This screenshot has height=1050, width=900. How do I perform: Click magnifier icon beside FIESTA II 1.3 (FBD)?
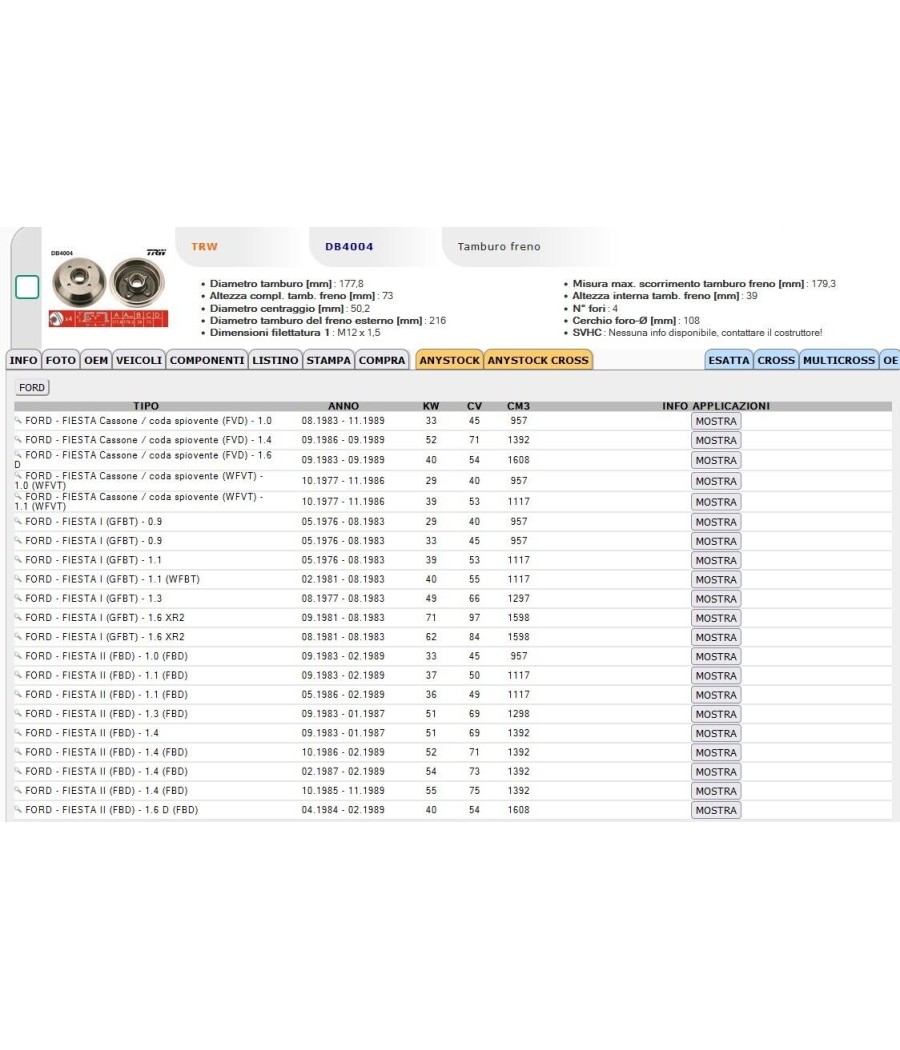pyautogui.click(x=19, y=713)
